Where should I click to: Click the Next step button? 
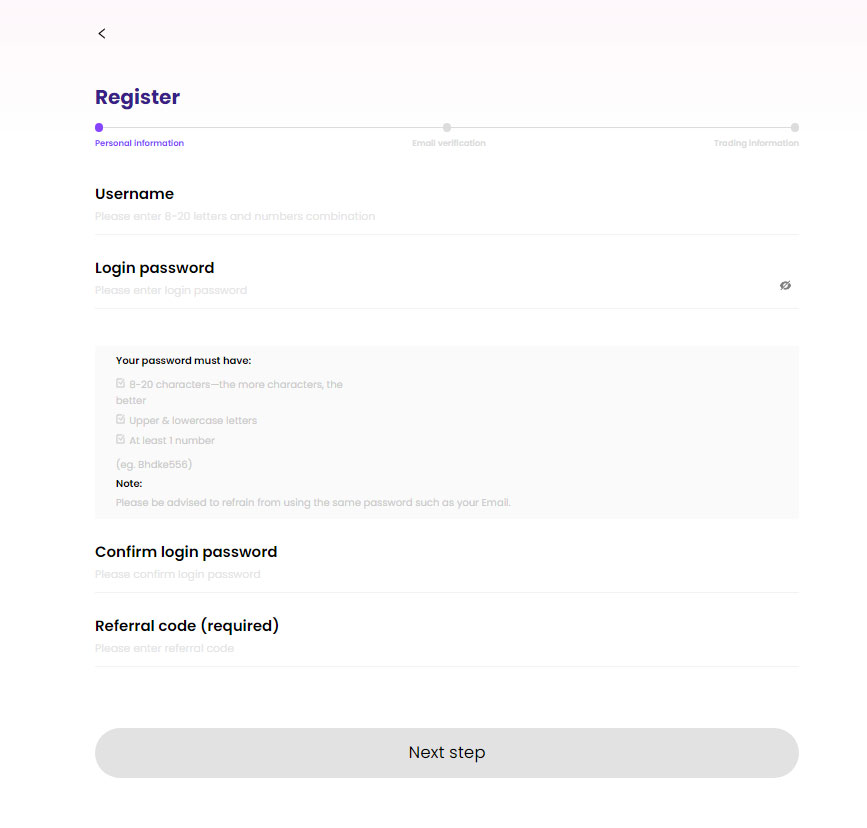(x=447, y=753)
